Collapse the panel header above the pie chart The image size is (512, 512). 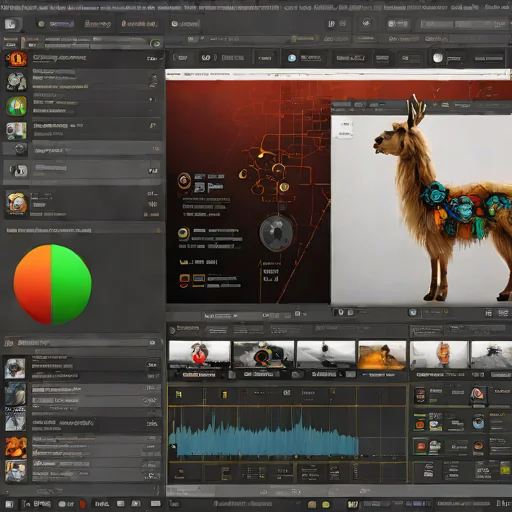[x=83, y=230]
